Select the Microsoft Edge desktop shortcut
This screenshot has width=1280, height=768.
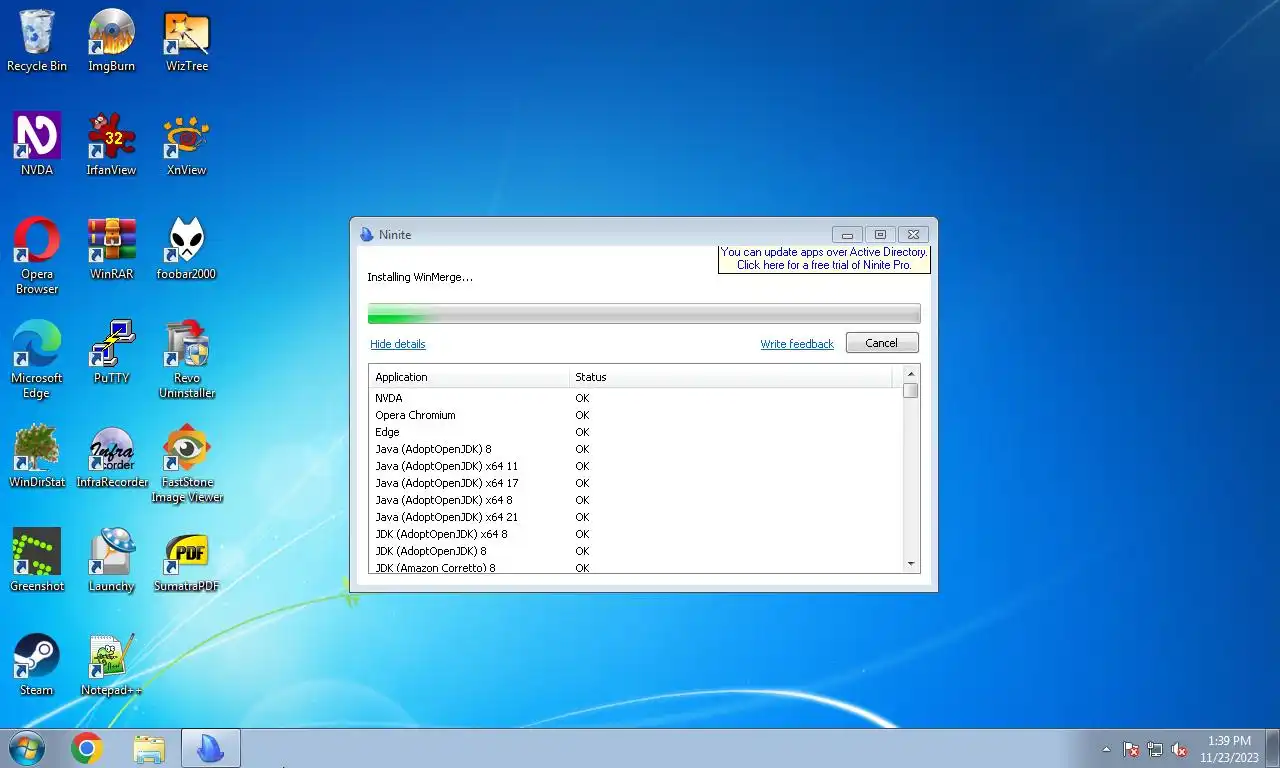tap(37, 360)
